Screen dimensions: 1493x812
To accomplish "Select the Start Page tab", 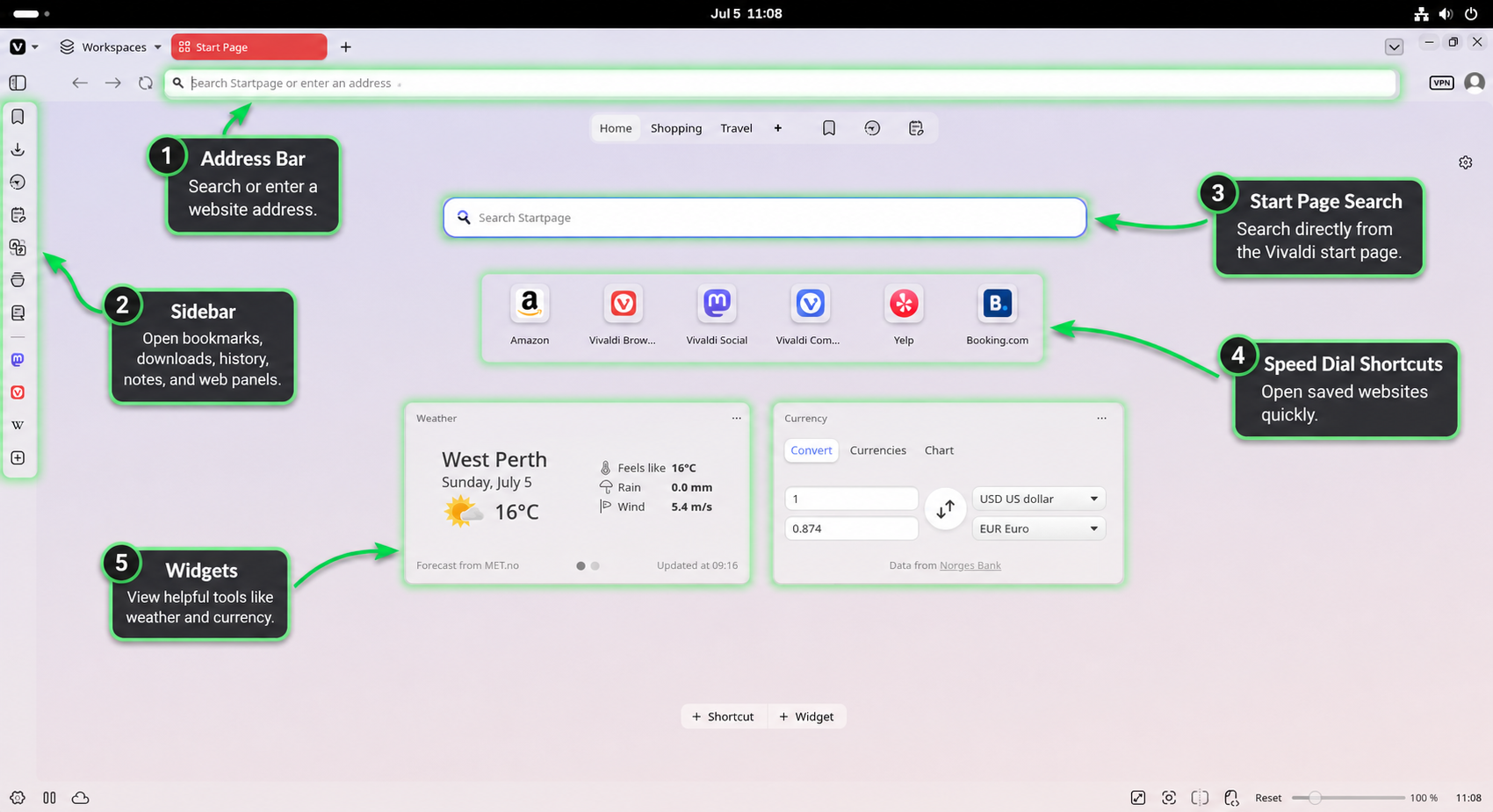I will pos(249,47).
